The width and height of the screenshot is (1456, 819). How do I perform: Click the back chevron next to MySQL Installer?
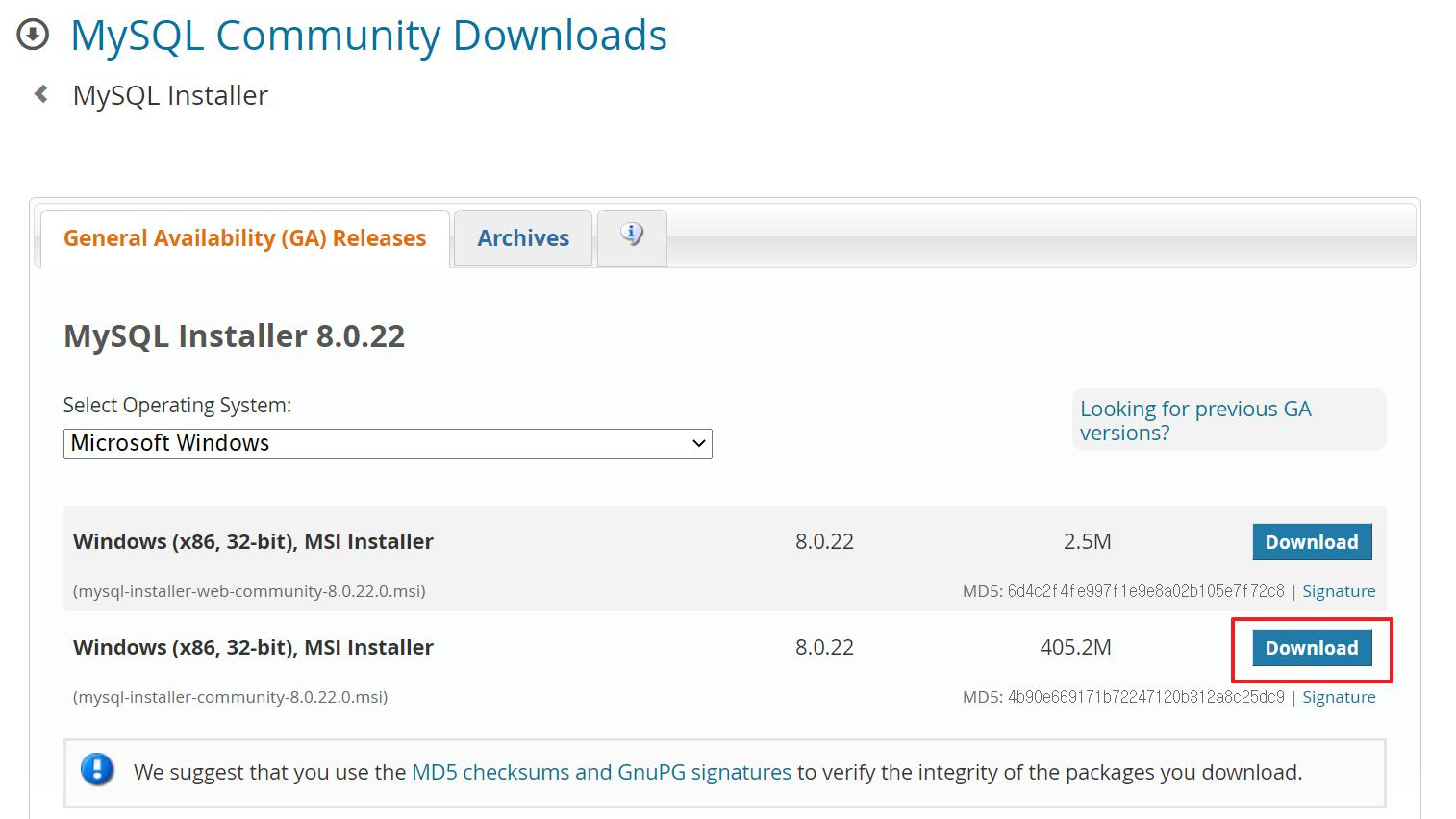pyautogui.click(x=38, y=94)
